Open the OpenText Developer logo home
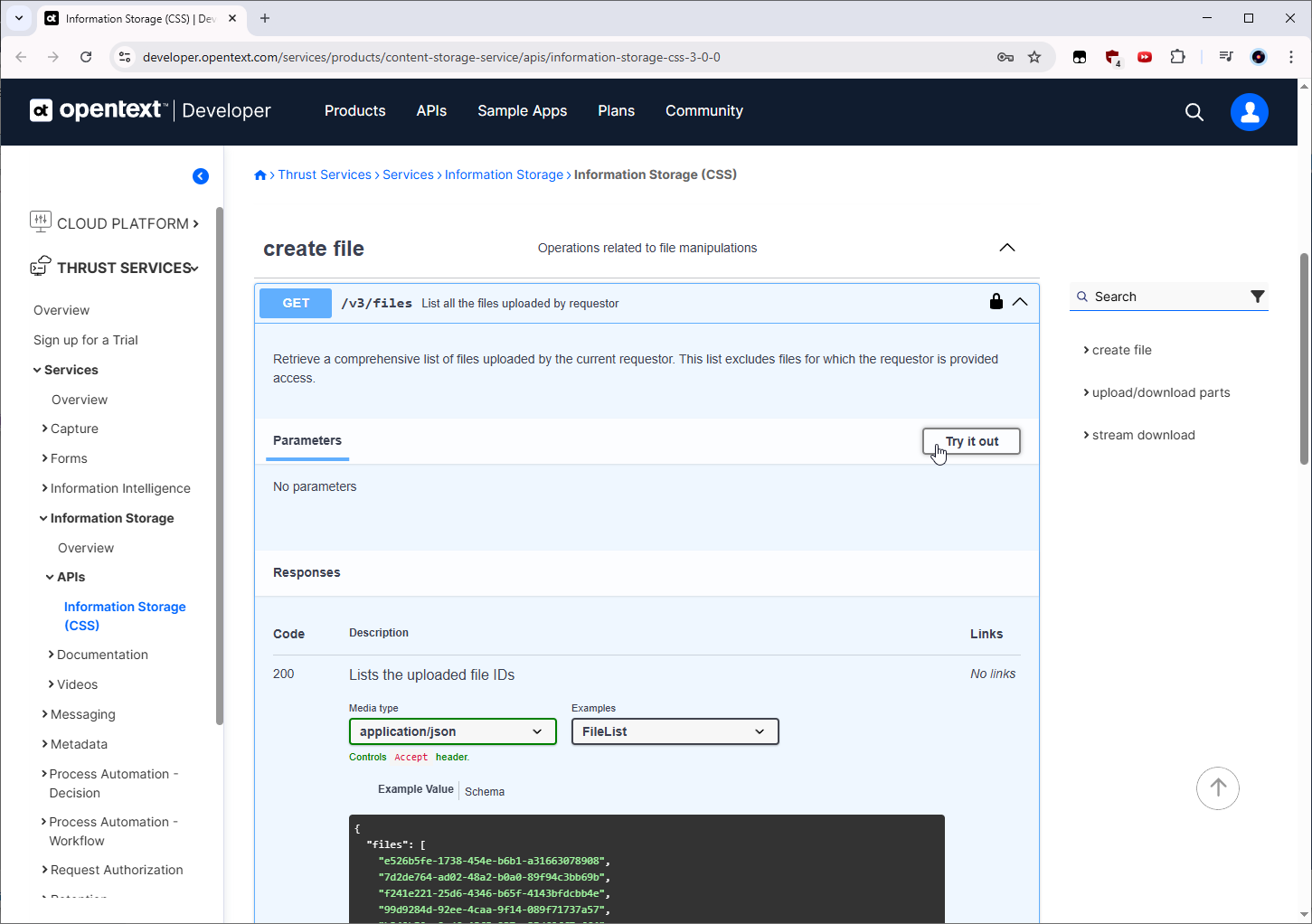 (150, 110)
